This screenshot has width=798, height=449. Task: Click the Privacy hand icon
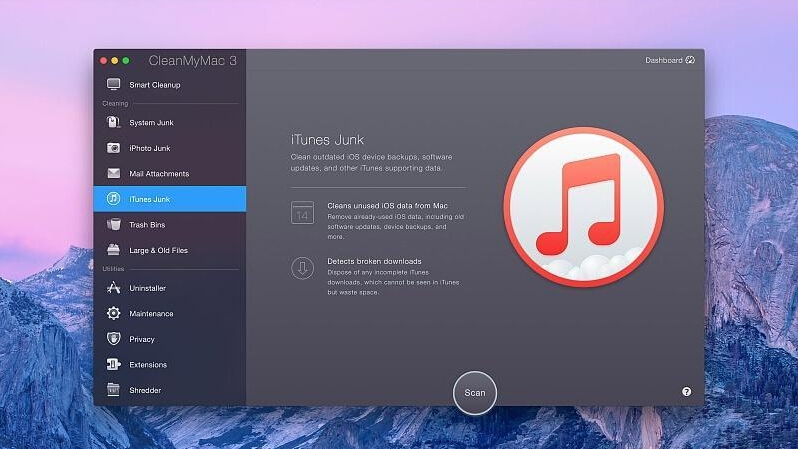click(113, 339)
